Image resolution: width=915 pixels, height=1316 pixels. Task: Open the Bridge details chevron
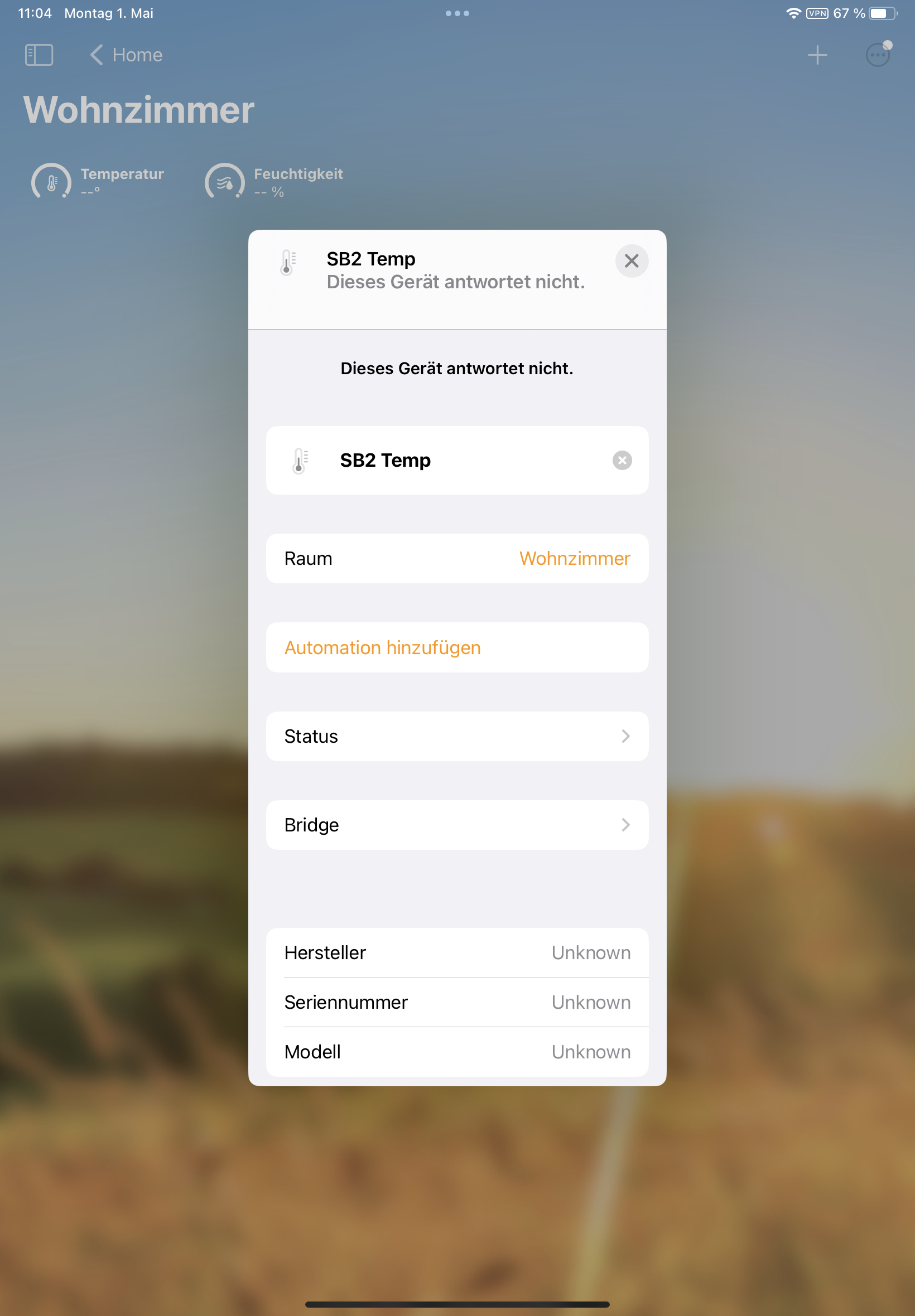[625, 825]
